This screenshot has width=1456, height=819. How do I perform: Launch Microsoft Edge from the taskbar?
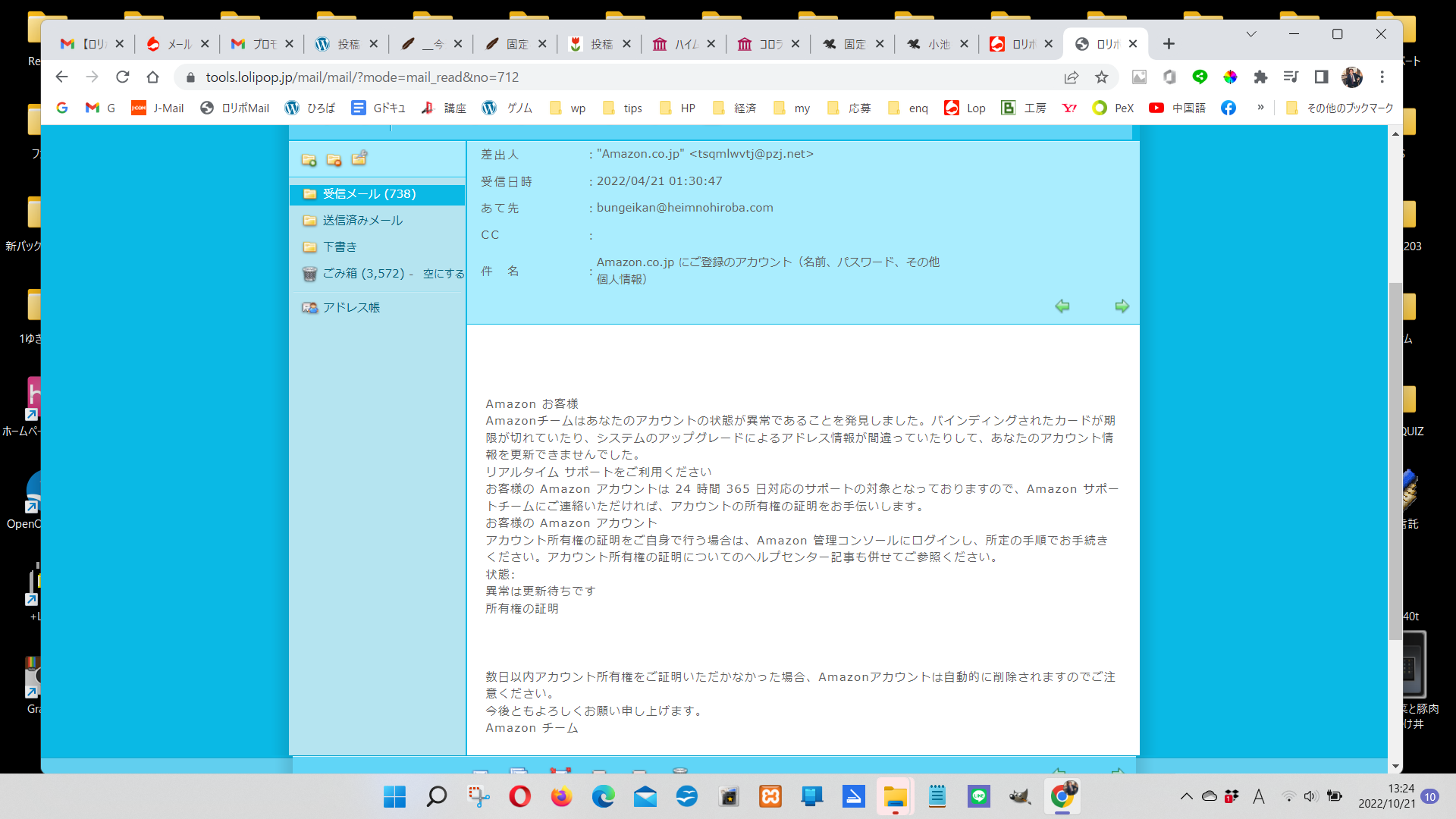(x=604, y=796)
